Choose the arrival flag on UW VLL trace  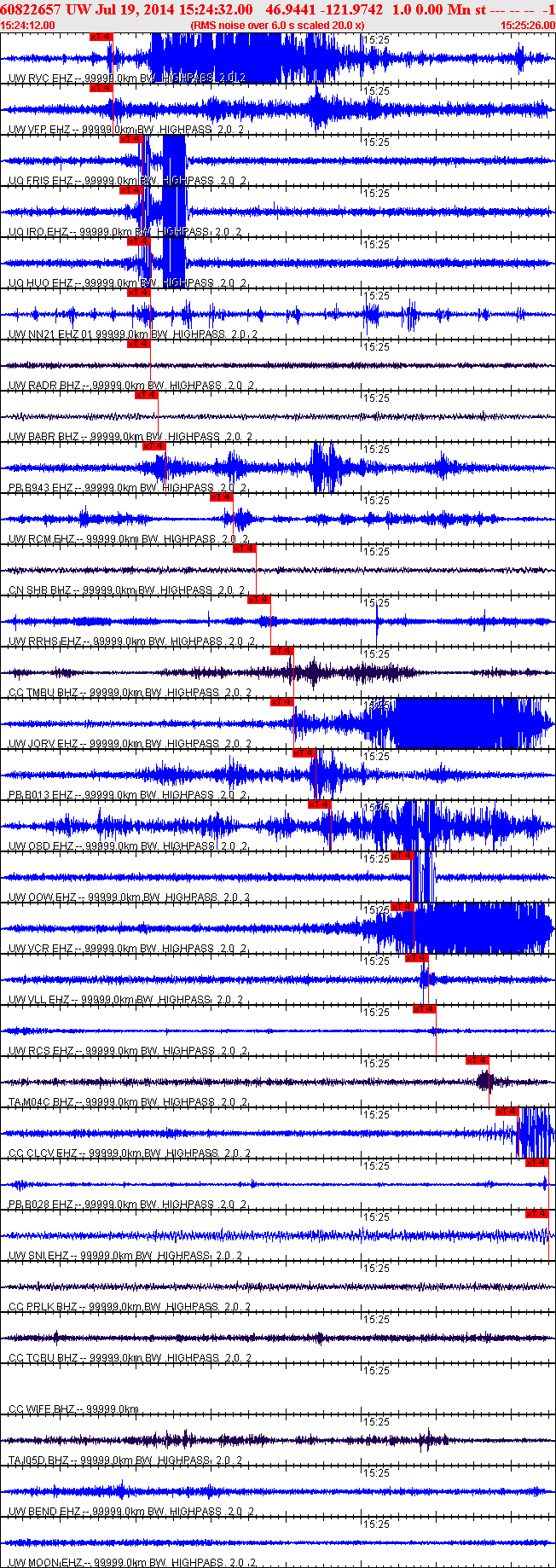pyautogui.click(x=416, y=958)
